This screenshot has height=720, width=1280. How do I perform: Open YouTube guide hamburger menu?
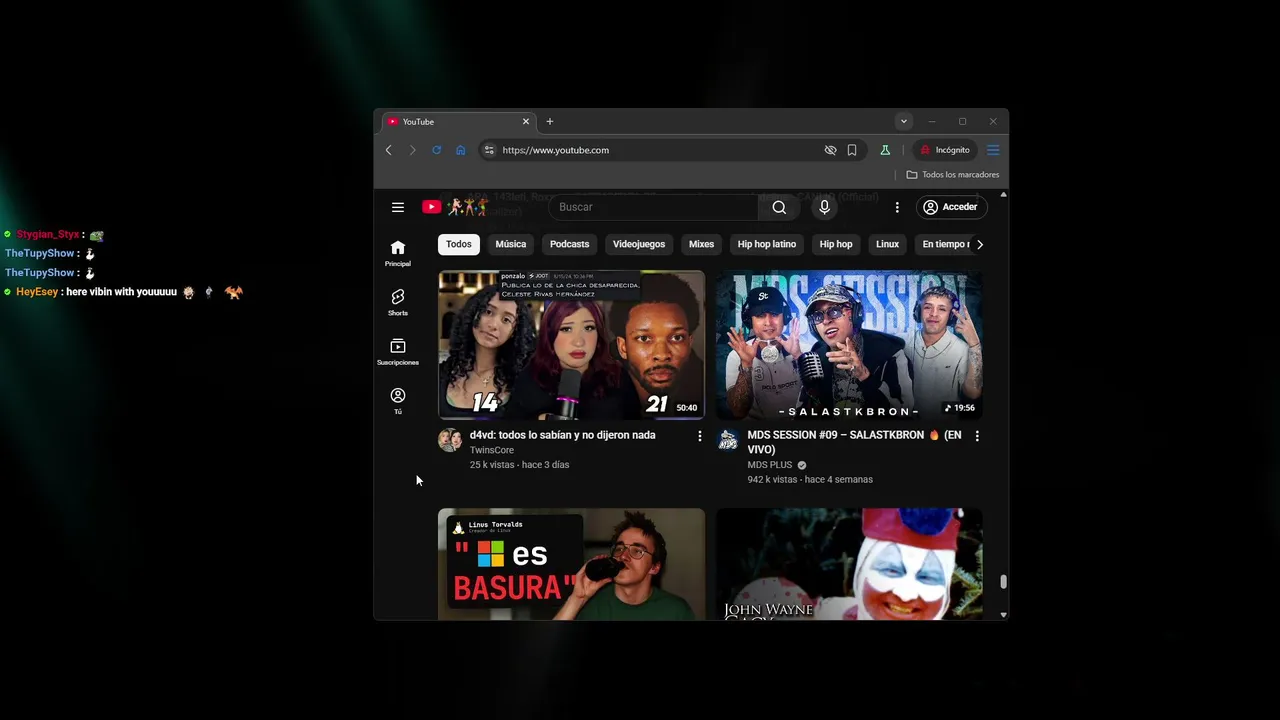pos(398,207)
